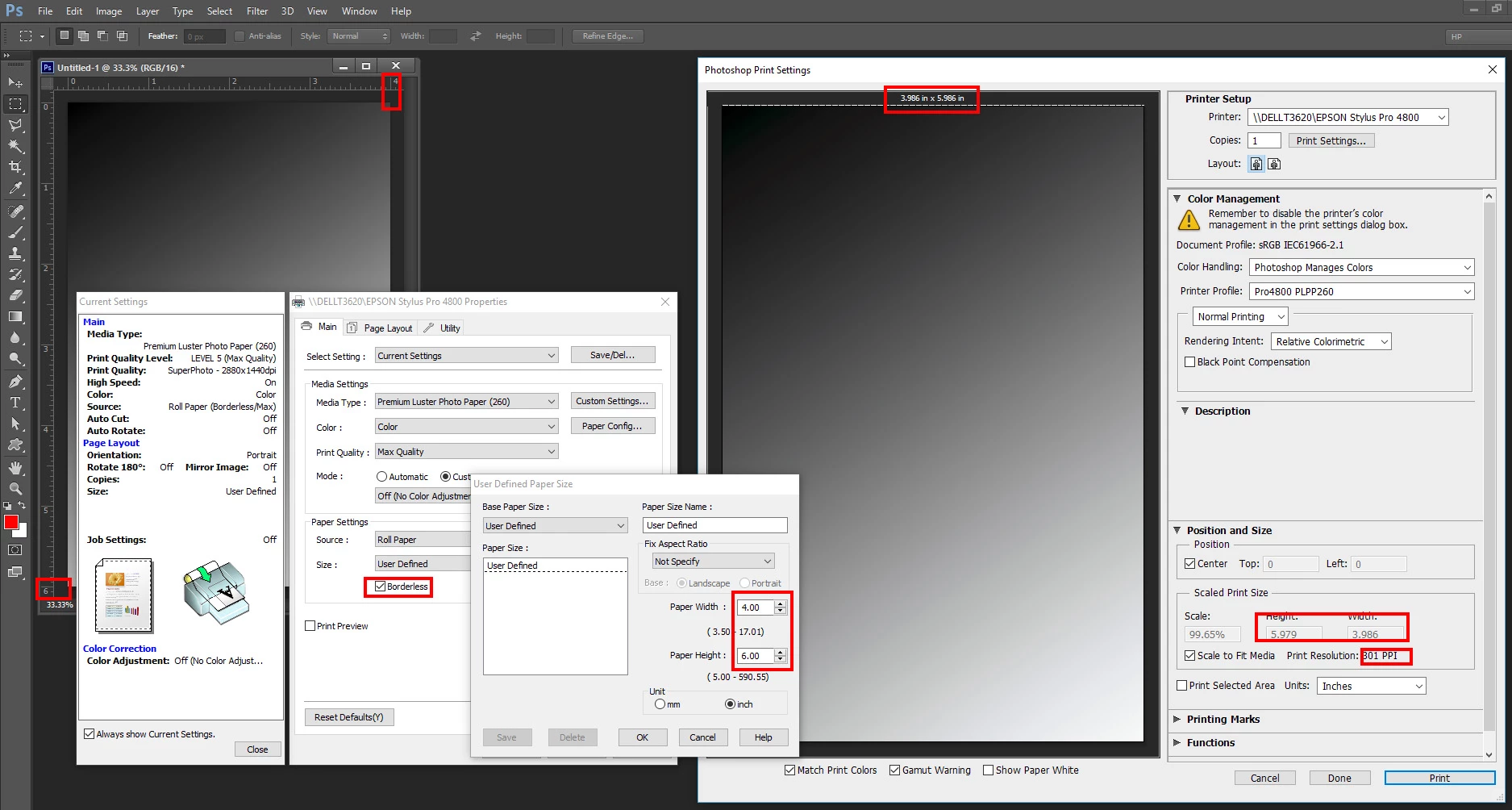Uncheck Always show Current Settings
The width and height of the screenshot is (1512, 810).
(x=90, y=734)
